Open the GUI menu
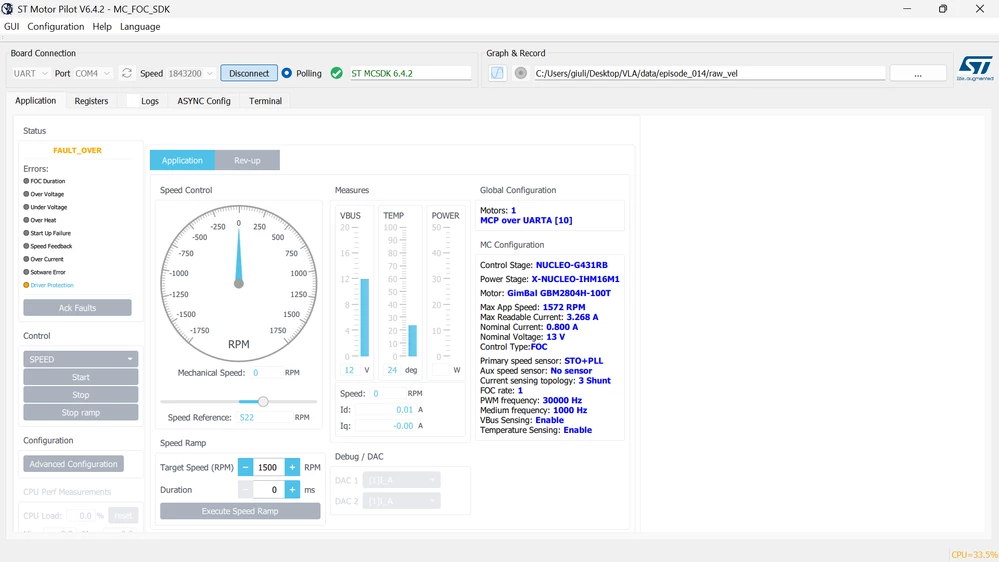This screenshot has height=562, width=999. 11,27
